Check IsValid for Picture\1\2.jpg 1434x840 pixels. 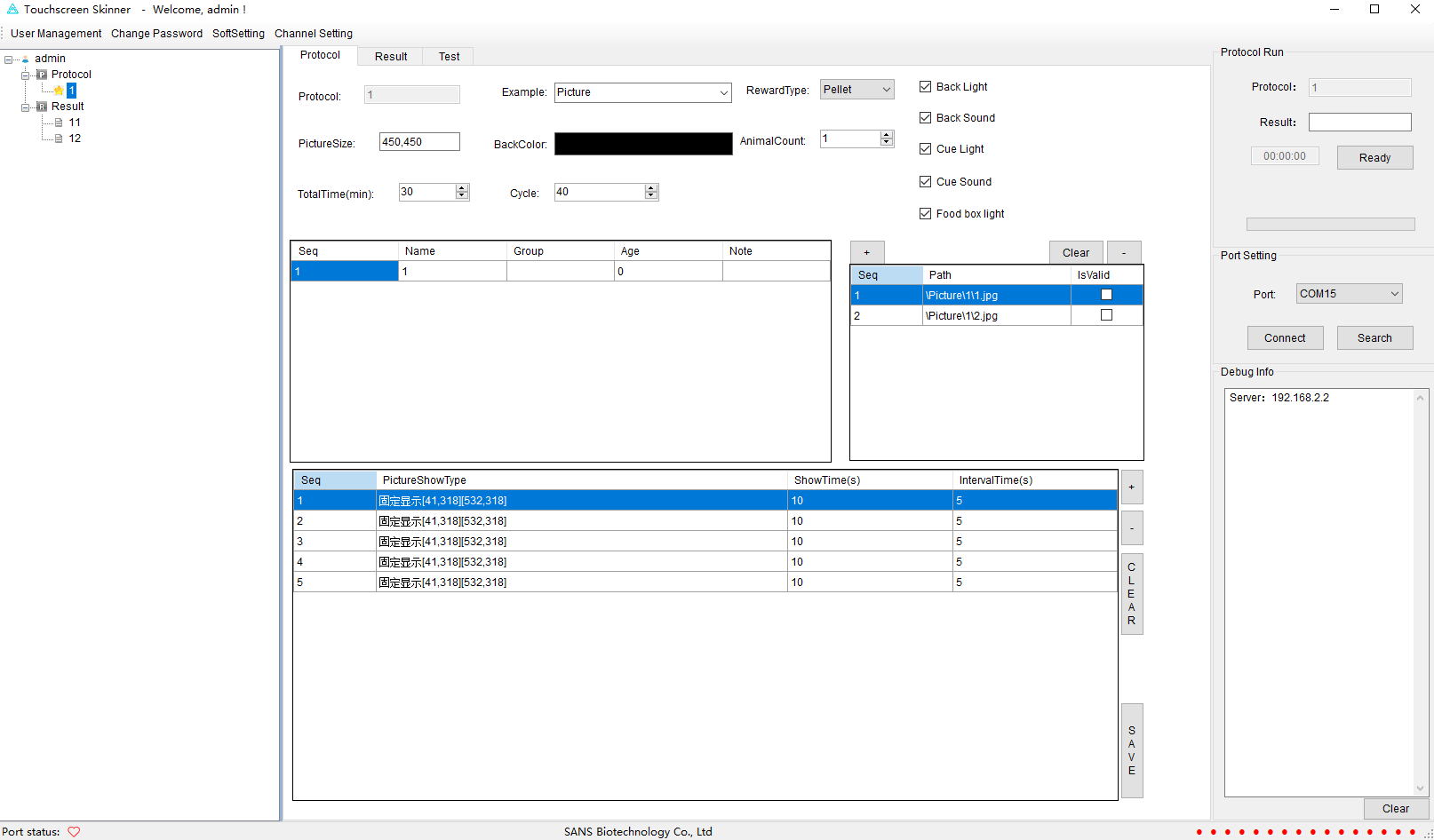pos(1106,315)
